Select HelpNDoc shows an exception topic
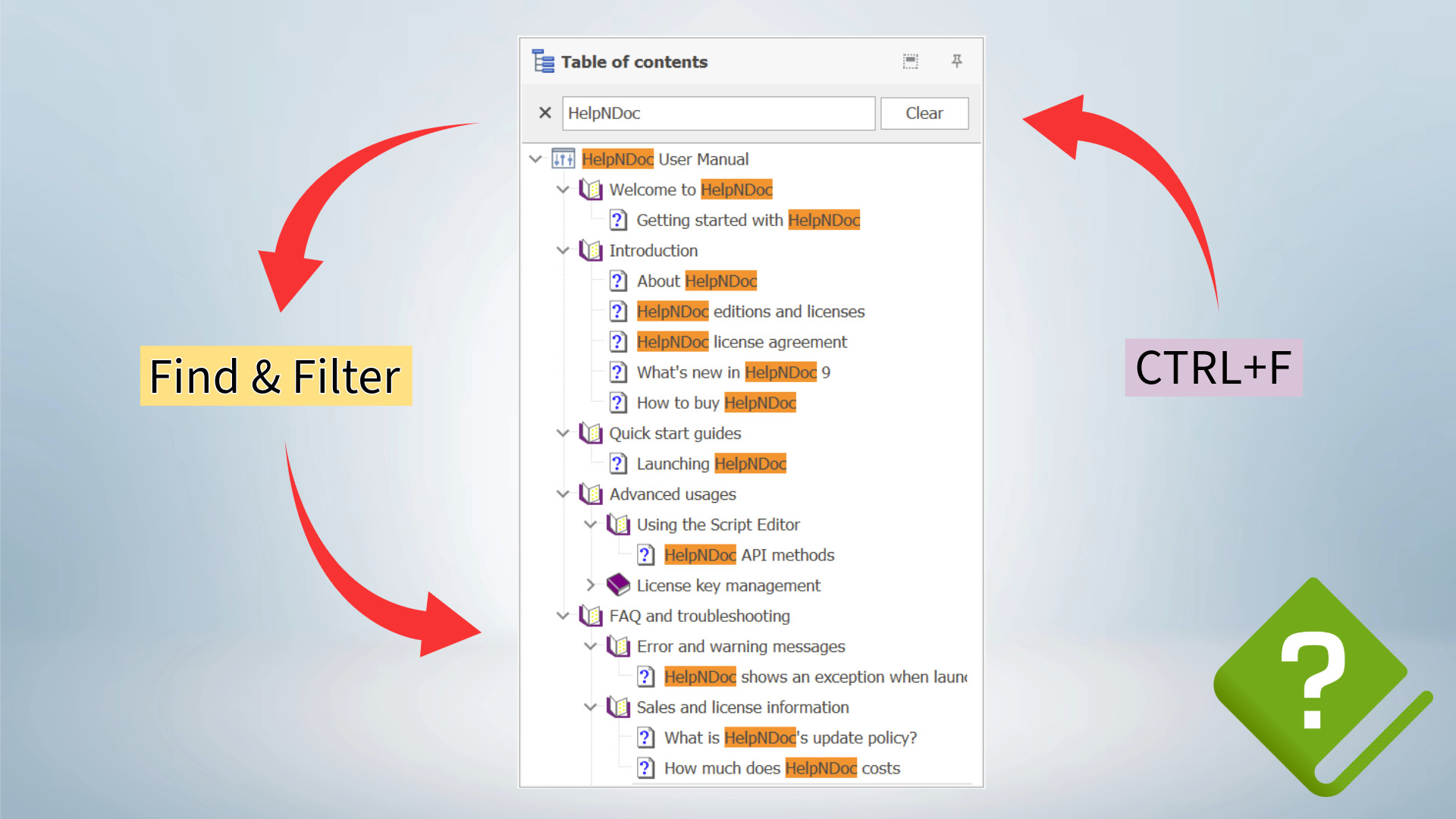Image resolution: width=1456 pixels, height=819 pixels. coord(816,677)
